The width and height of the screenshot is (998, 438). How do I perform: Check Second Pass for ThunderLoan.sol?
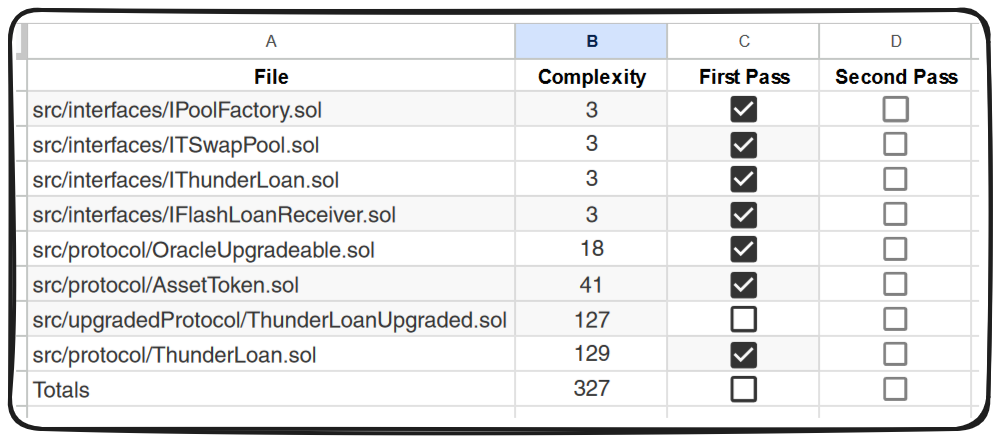pos(895,354)
